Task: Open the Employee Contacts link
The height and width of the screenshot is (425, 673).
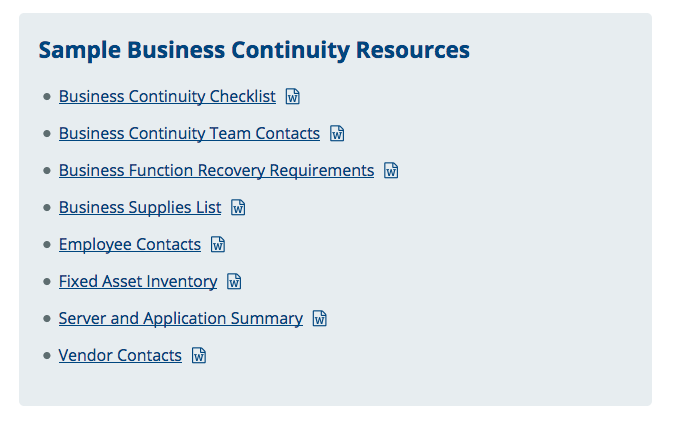Action: pyautogui.click(x=130, y=244)
